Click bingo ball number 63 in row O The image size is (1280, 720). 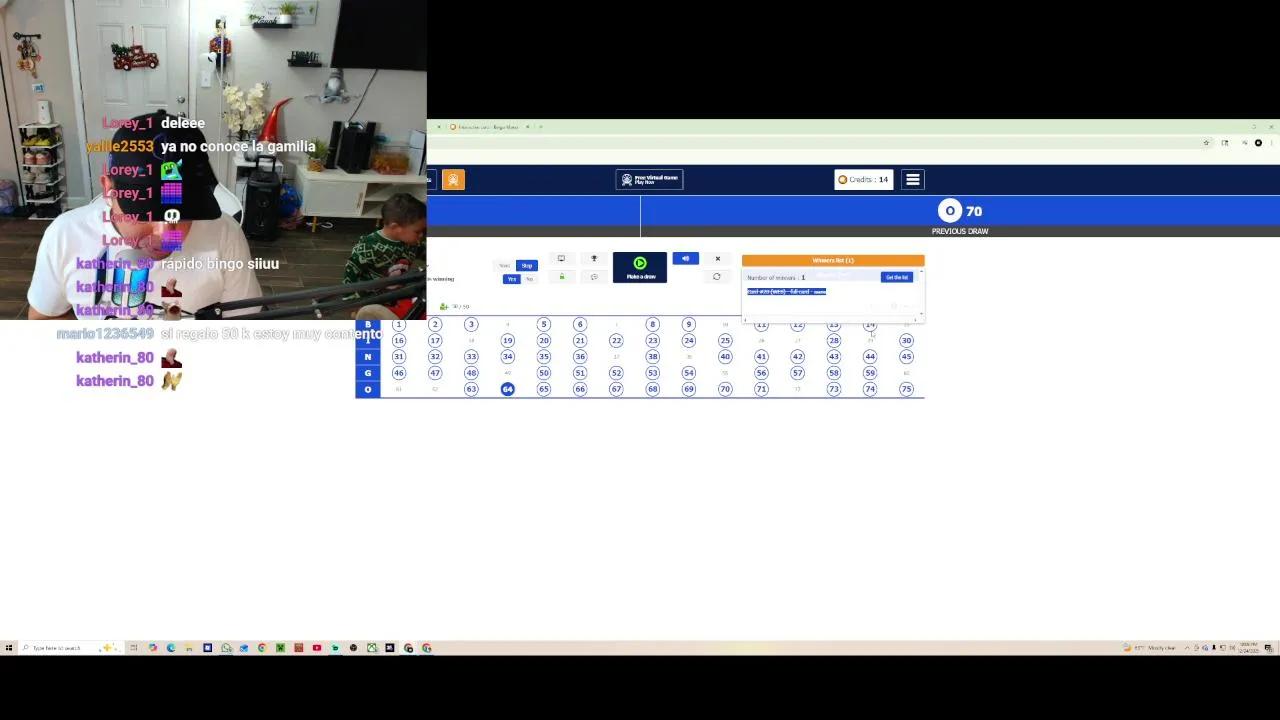(471, 389)
